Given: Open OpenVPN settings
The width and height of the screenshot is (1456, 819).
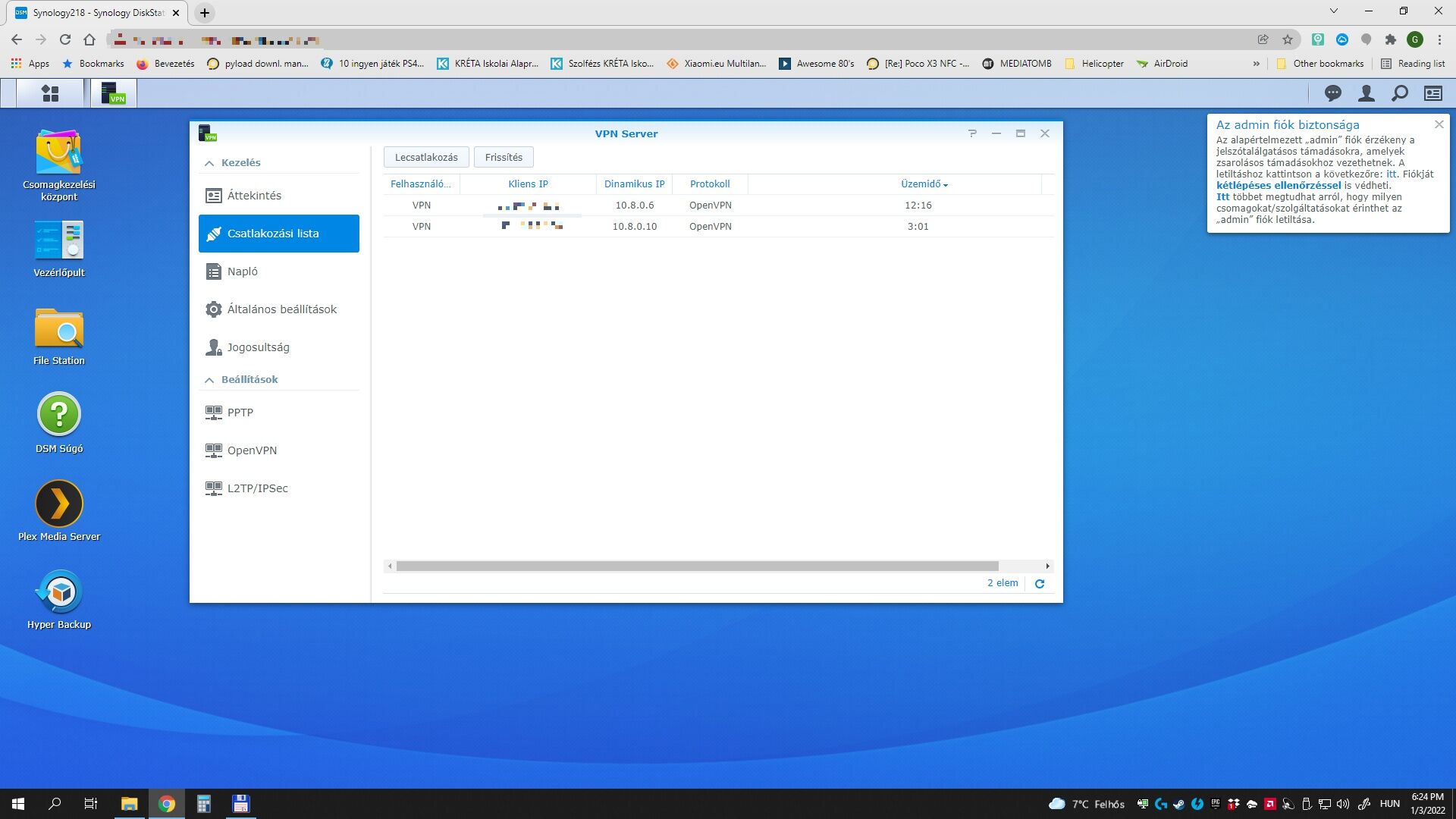Looking at the screenshot, I should [279, 450].
